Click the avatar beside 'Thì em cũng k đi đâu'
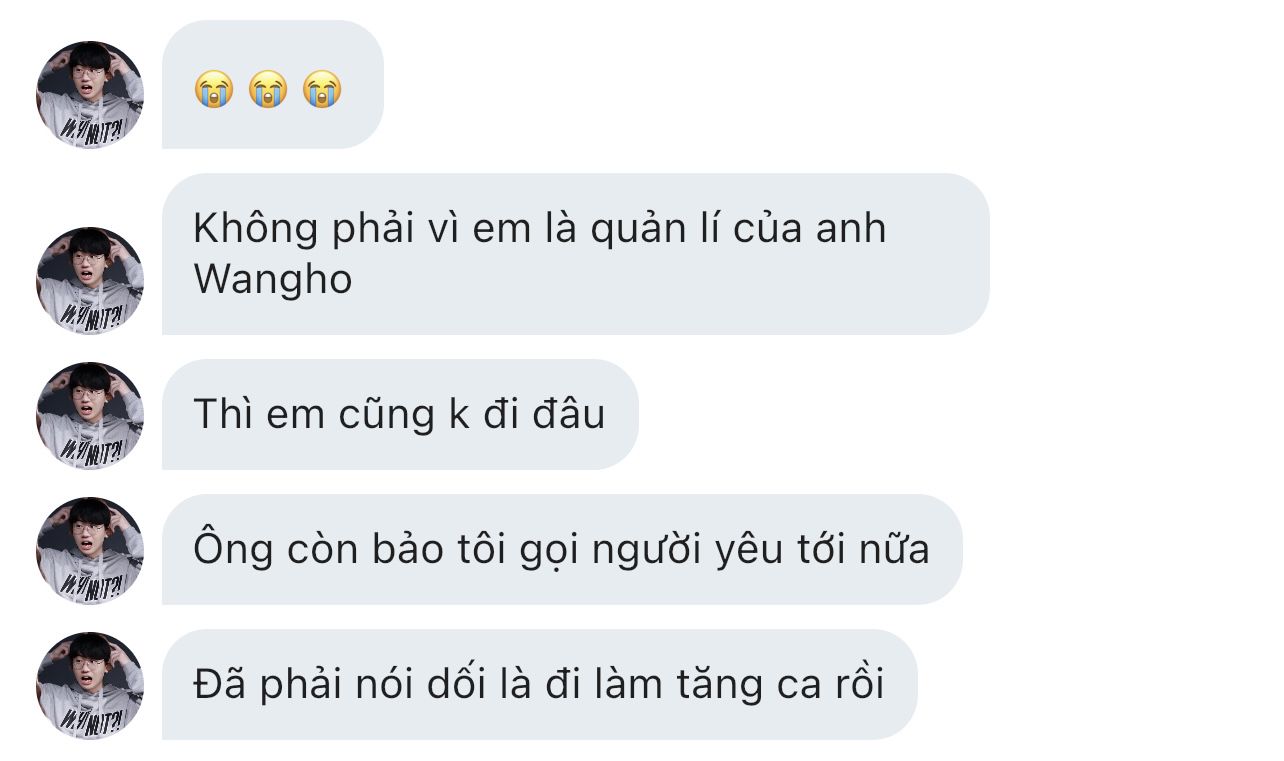The width and height of the screenshot is (1284, 761). (90, 416)
